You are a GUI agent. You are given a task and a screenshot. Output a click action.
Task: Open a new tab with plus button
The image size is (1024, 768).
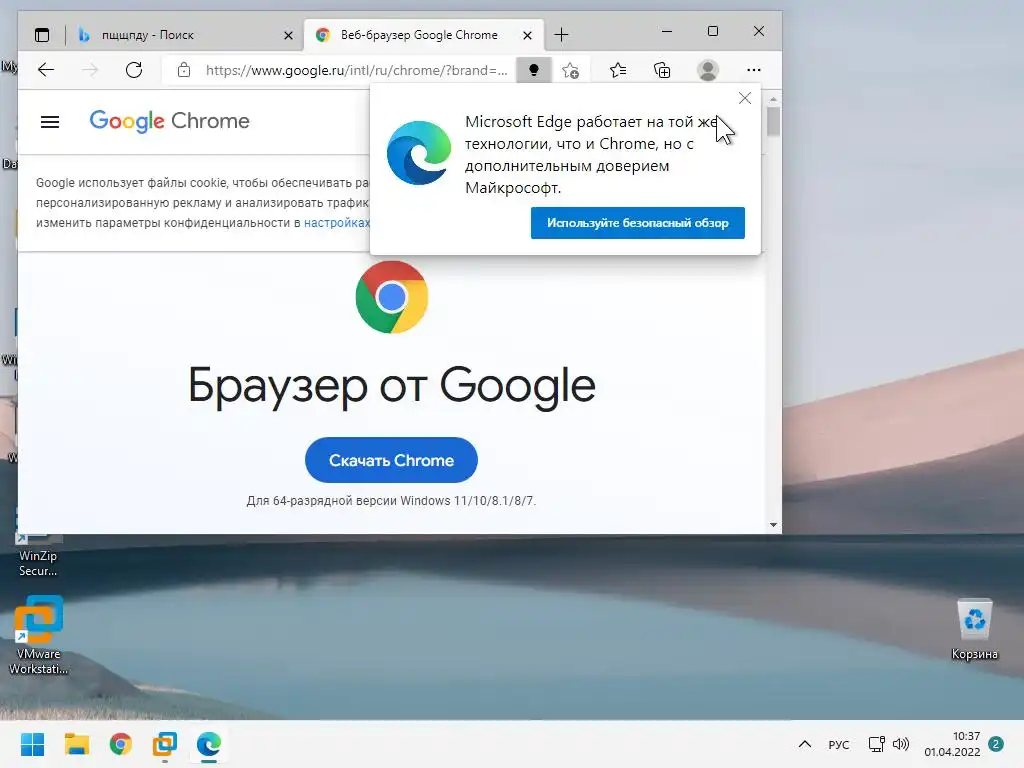click(x=561, y=35)
